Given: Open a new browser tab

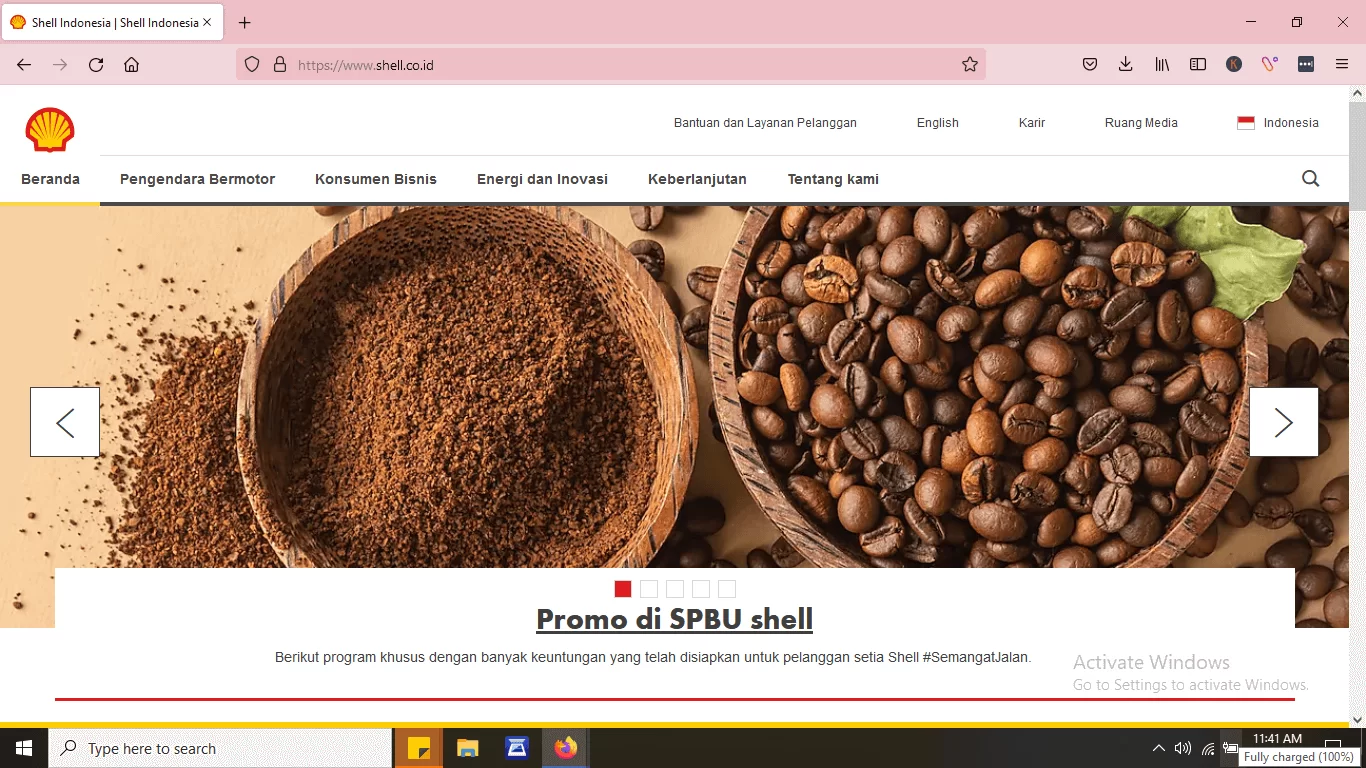Looking at the screenshot, I should point(245,22).
